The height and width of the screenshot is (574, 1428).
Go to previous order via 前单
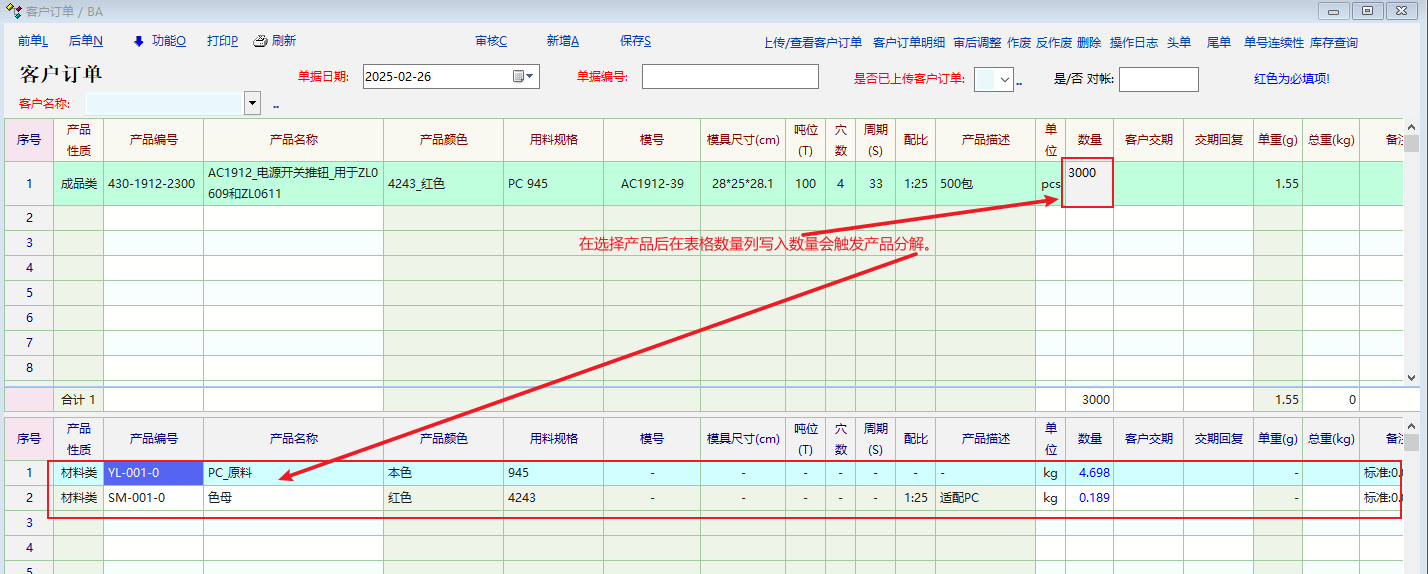33,41
